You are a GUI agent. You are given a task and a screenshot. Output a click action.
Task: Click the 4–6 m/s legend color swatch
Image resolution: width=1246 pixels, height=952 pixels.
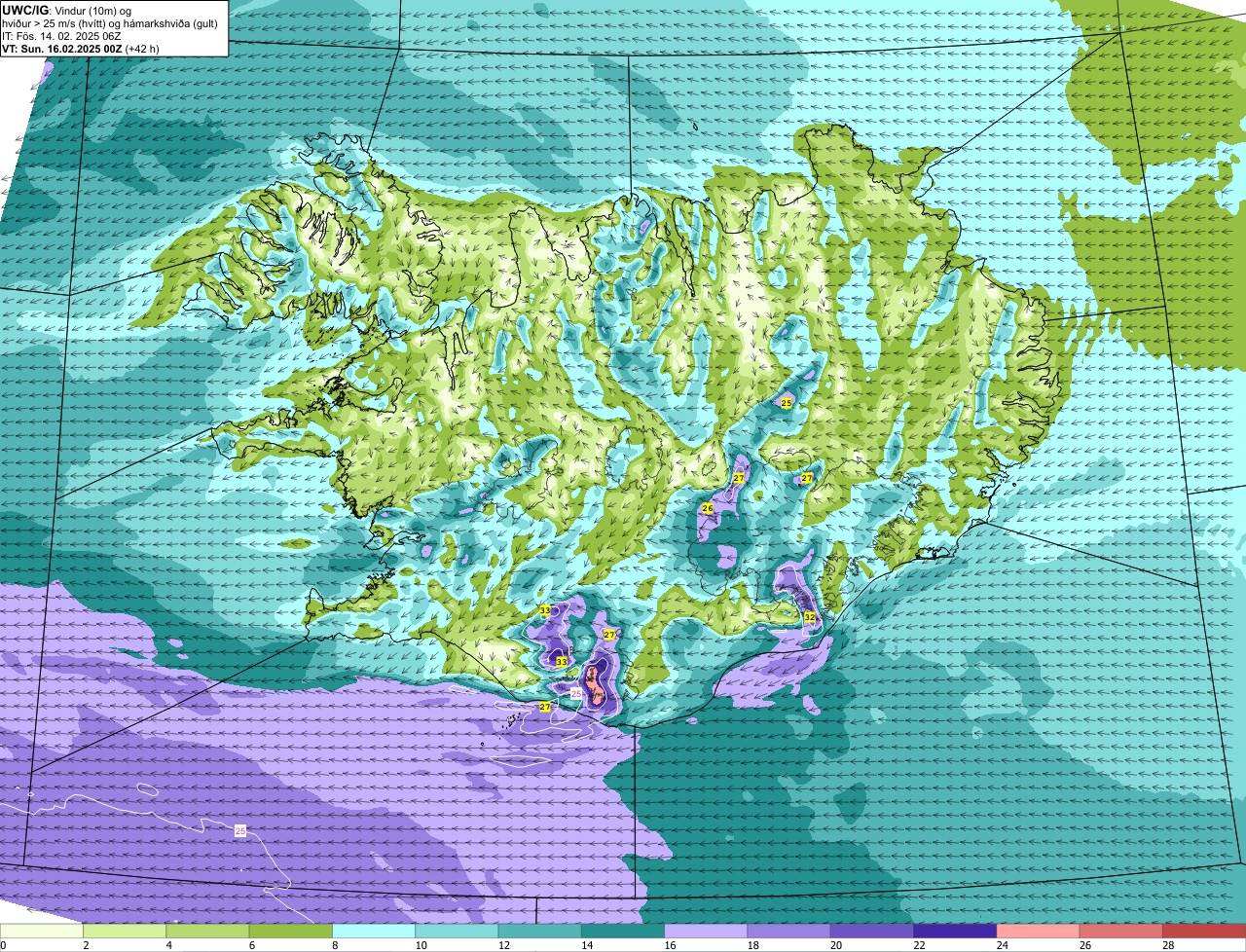tap(207, 932)
